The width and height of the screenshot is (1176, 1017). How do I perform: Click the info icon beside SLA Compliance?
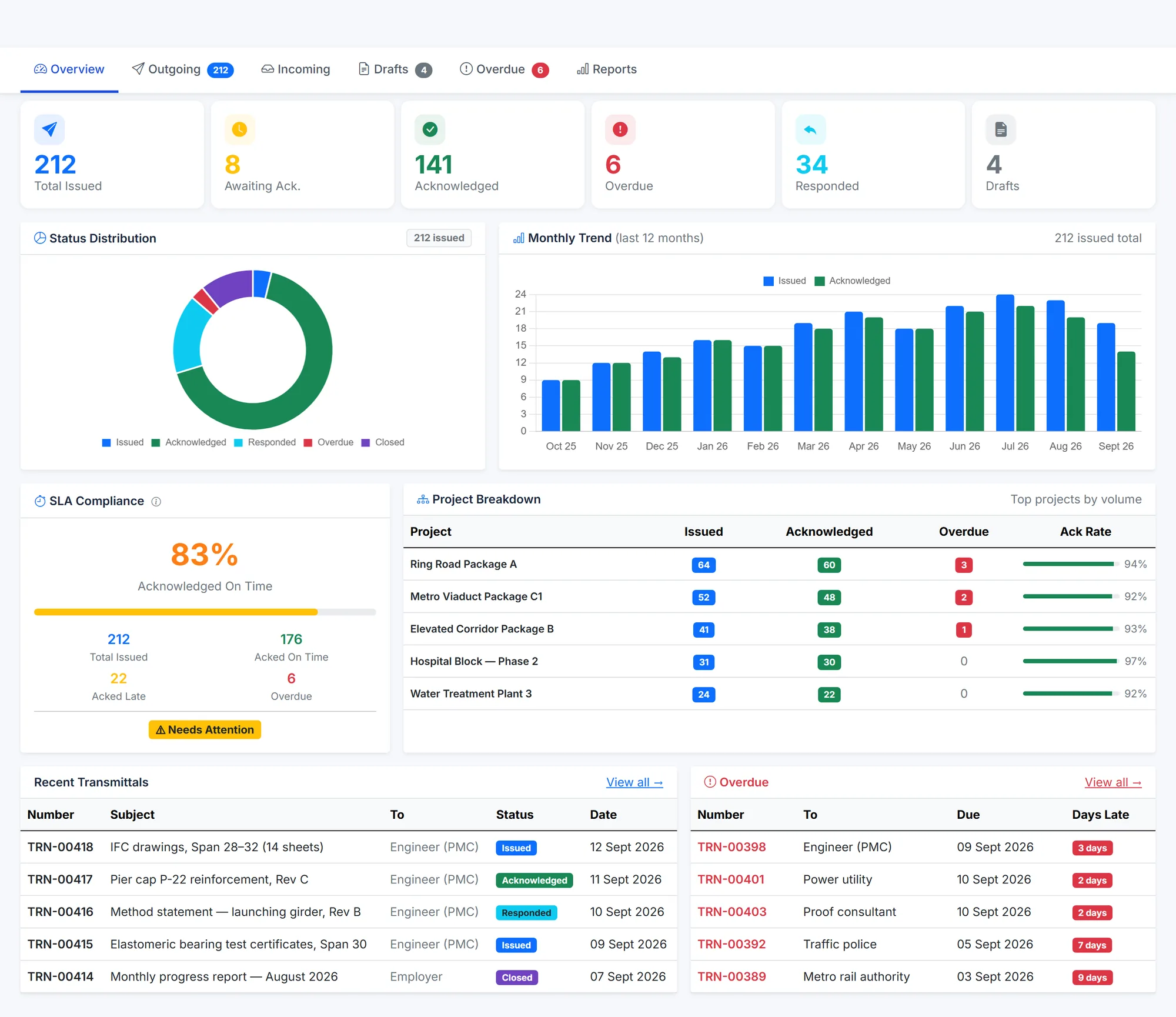156,502
